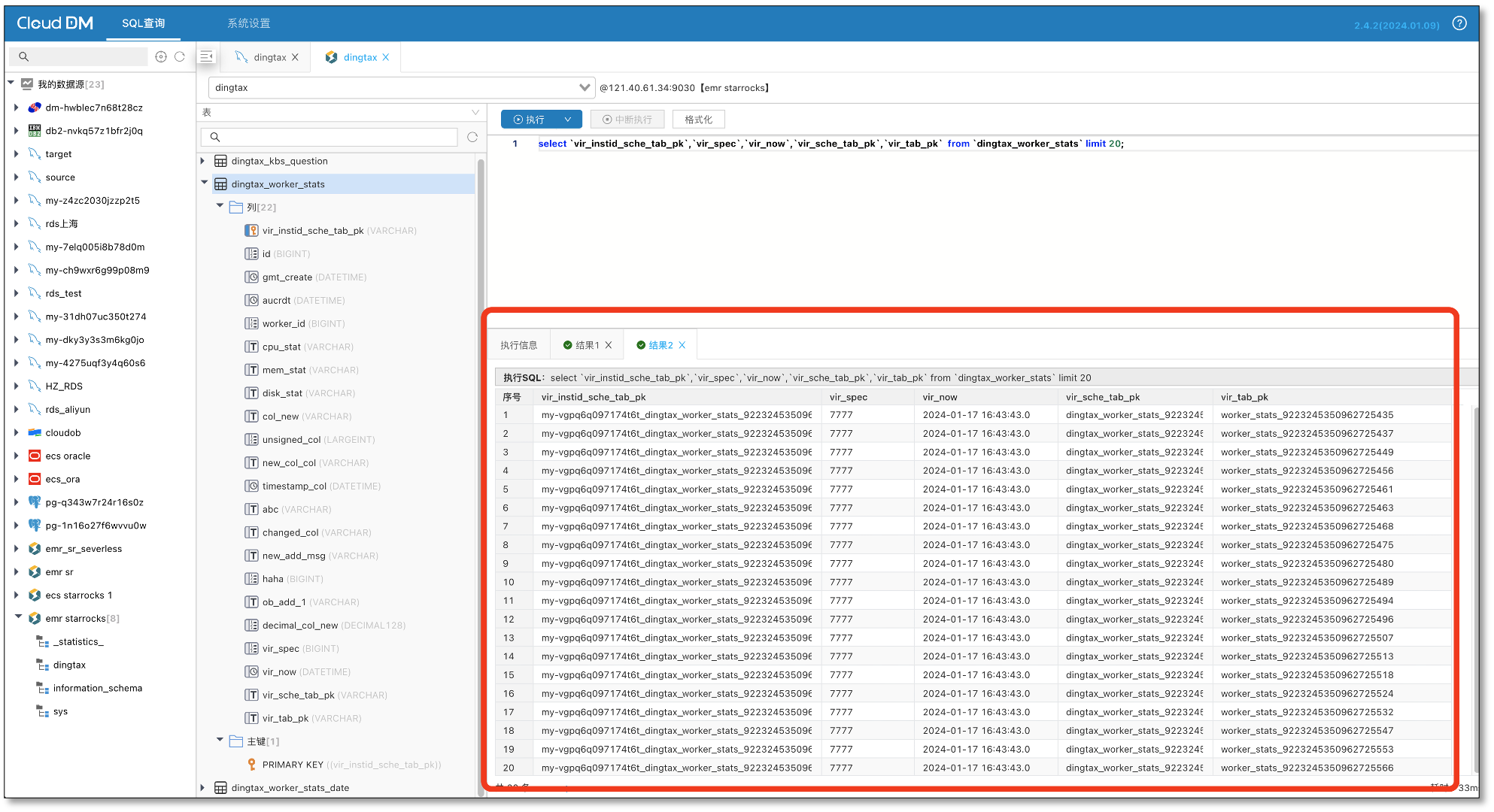This screenshot has width=1494, height=812.
Task: Open the help question mark icon
Action: click(x=1459, y=23)
